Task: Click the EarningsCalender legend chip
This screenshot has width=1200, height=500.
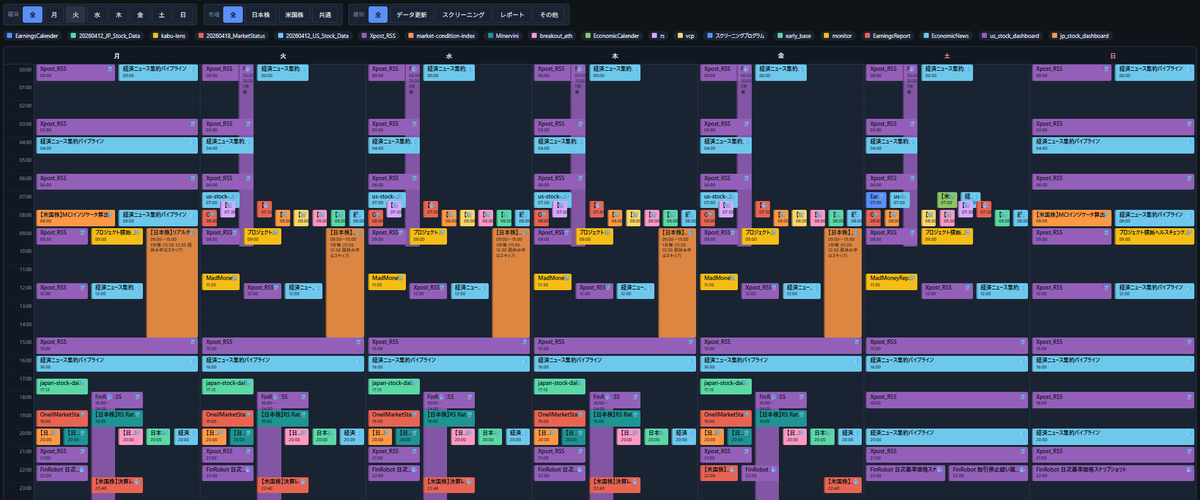Action: [x=34, y=36]
